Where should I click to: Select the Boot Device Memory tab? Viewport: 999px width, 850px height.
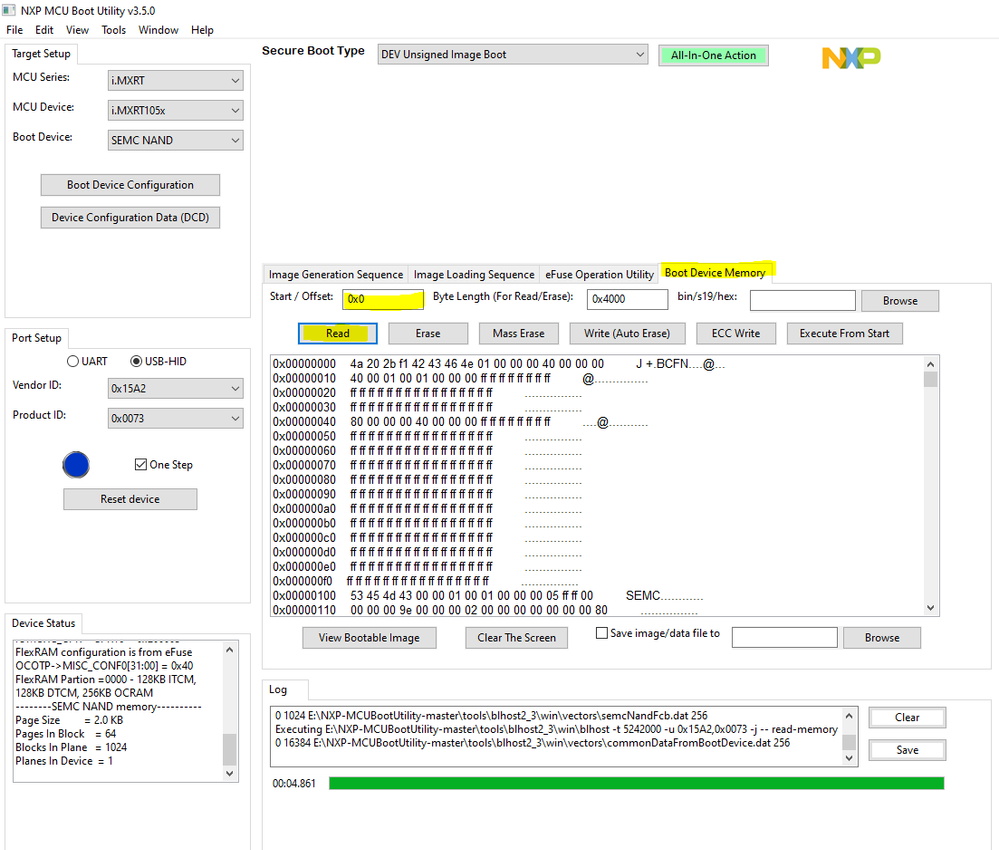[x=715, y=273]
